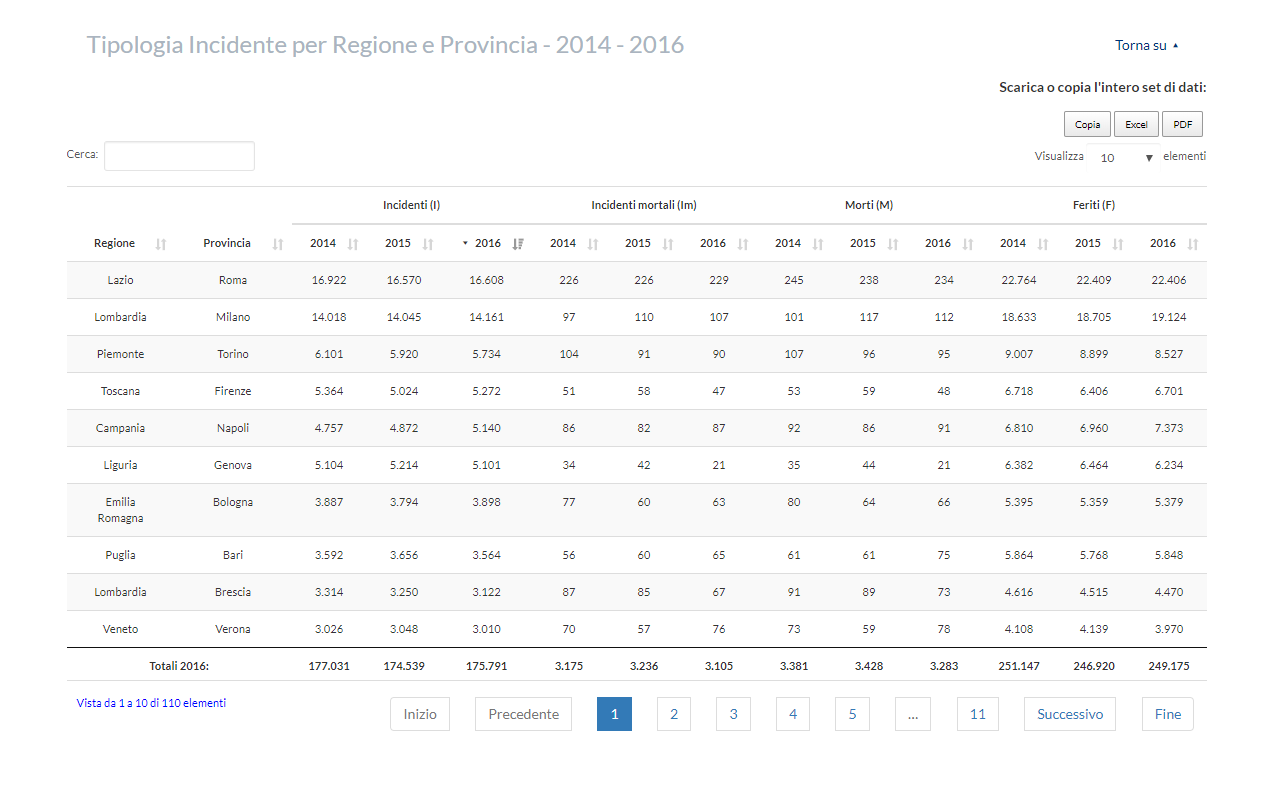Image resolution: width=1270 pixels, height=789 pixels.
Task: Jump to last page with Fine
Action: point(1168,714)
